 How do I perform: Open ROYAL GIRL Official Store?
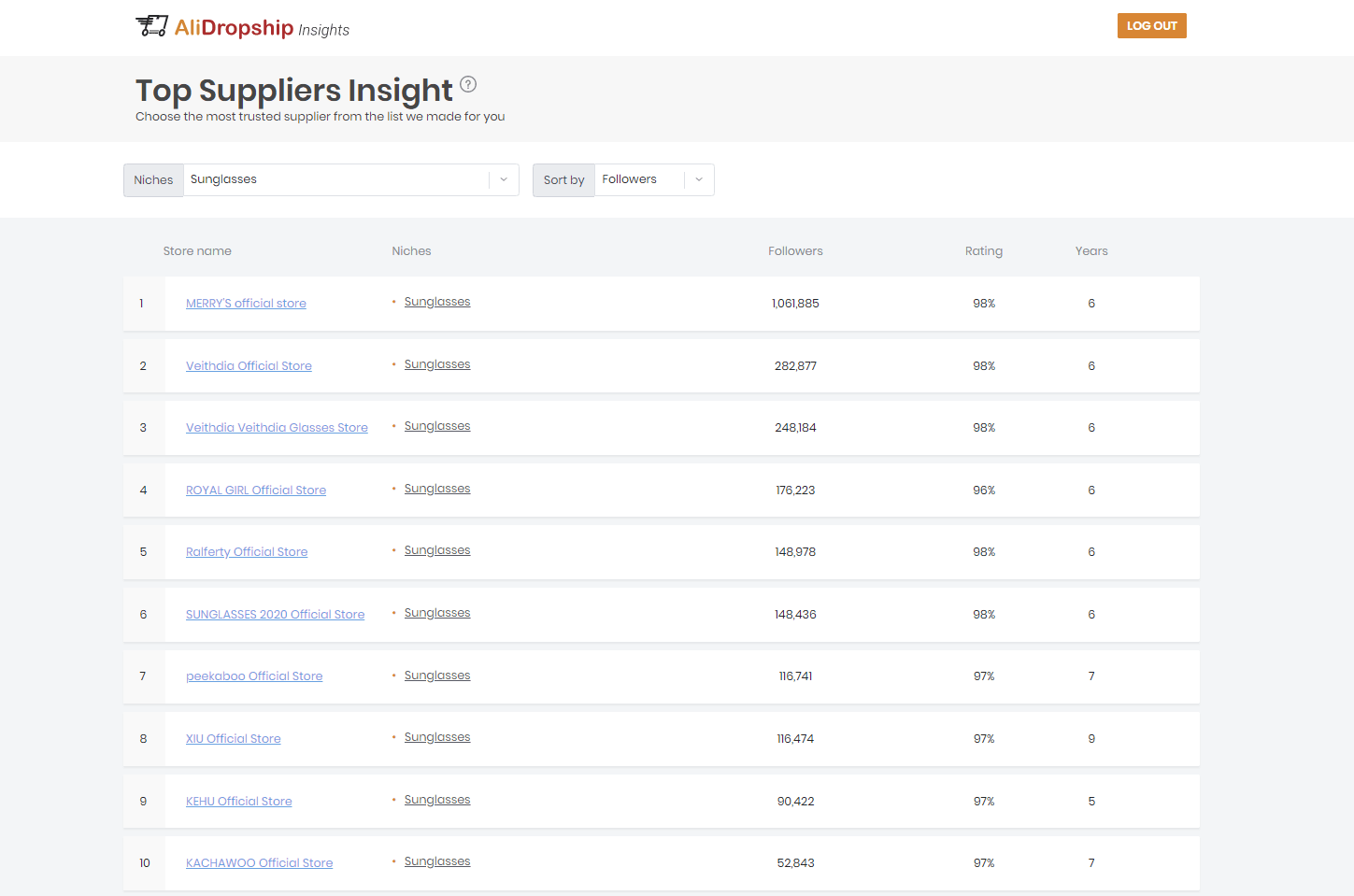(x=256, y=490)
